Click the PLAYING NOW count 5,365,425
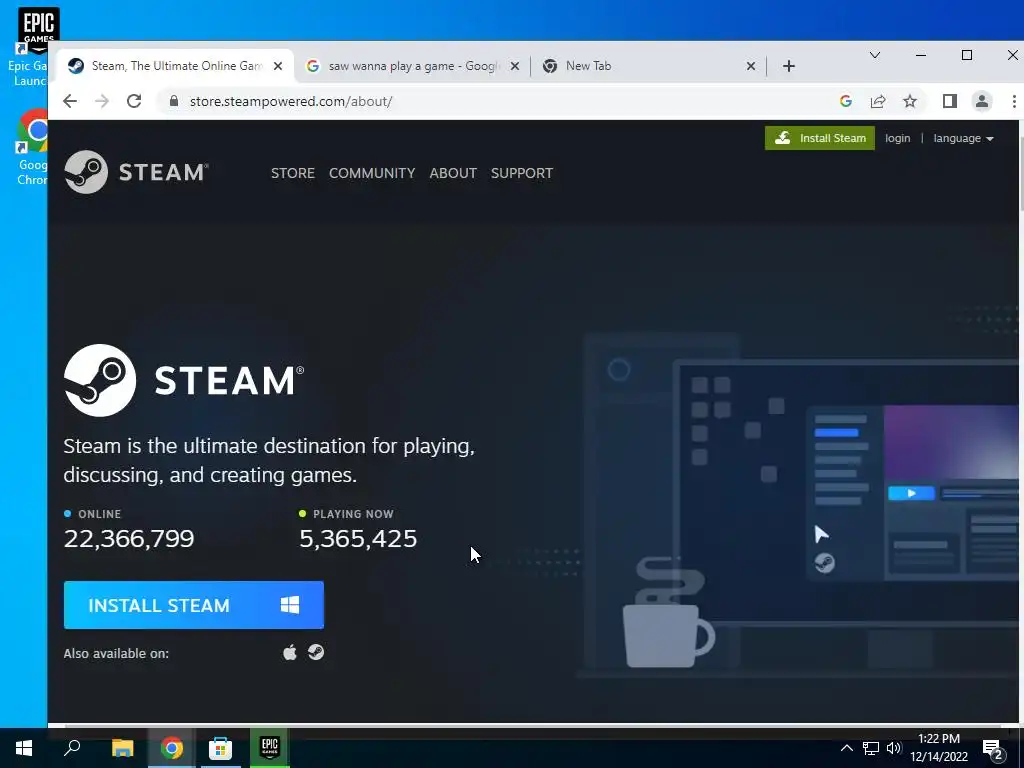1024x768 pixels. (x=358, y=539)
